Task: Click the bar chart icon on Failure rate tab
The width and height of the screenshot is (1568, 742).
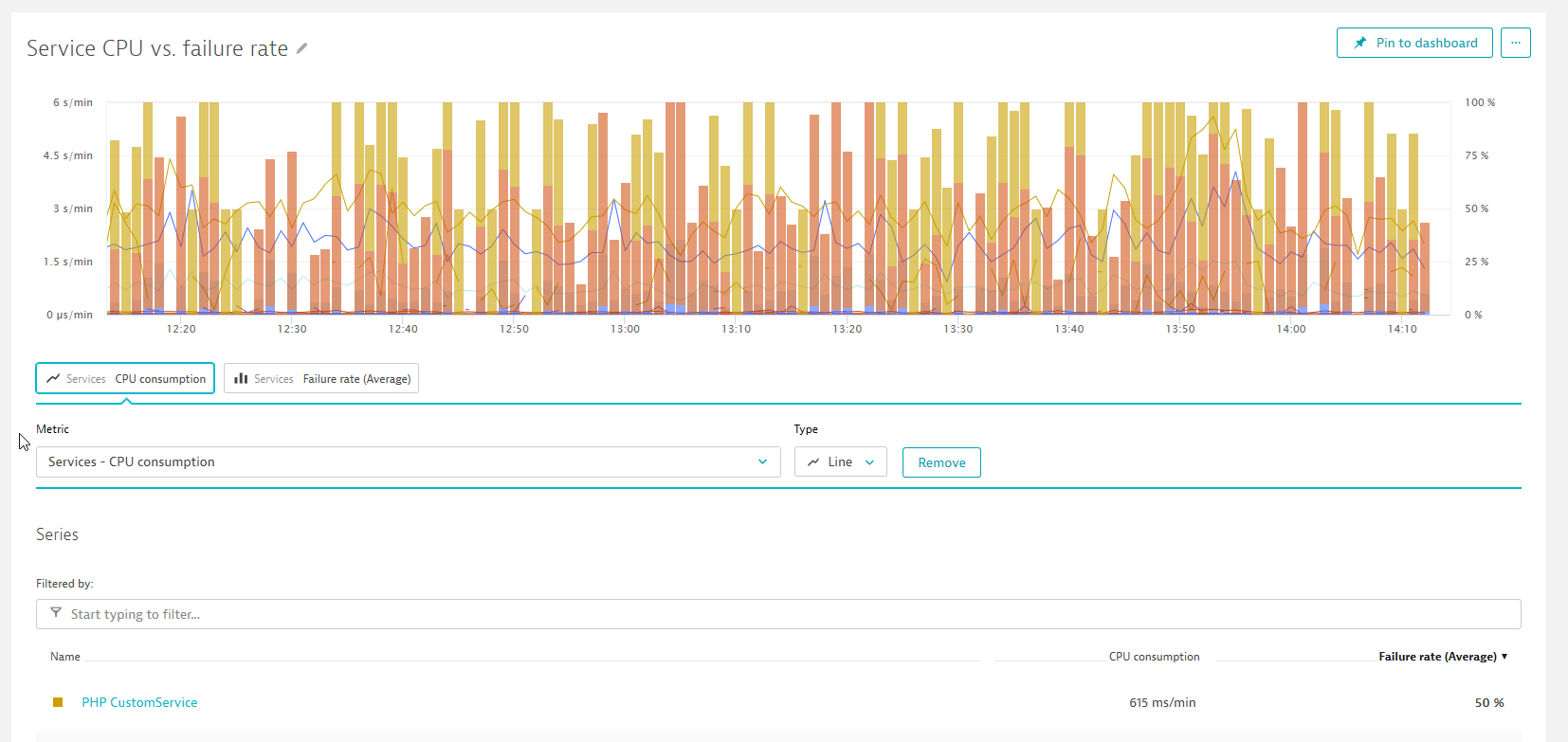Action: pyautogui.click(x=241, y=378)
